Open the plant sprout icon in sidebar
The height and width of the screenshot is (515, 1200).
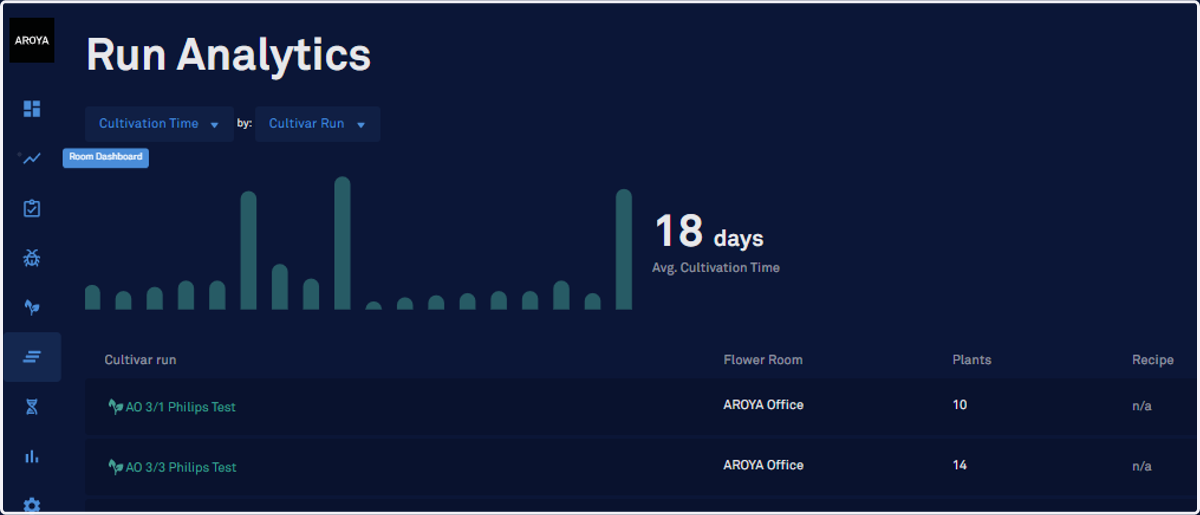click(32, 307)
